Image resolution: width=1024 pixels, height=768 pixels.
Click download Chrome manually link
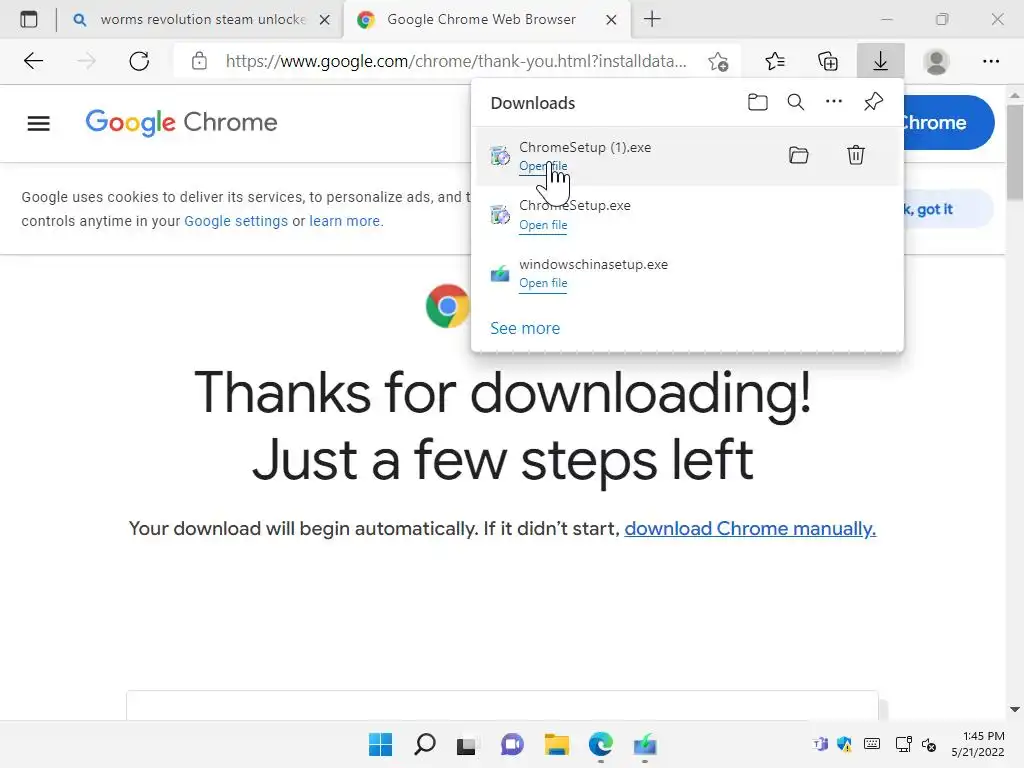tap(750, 528)
